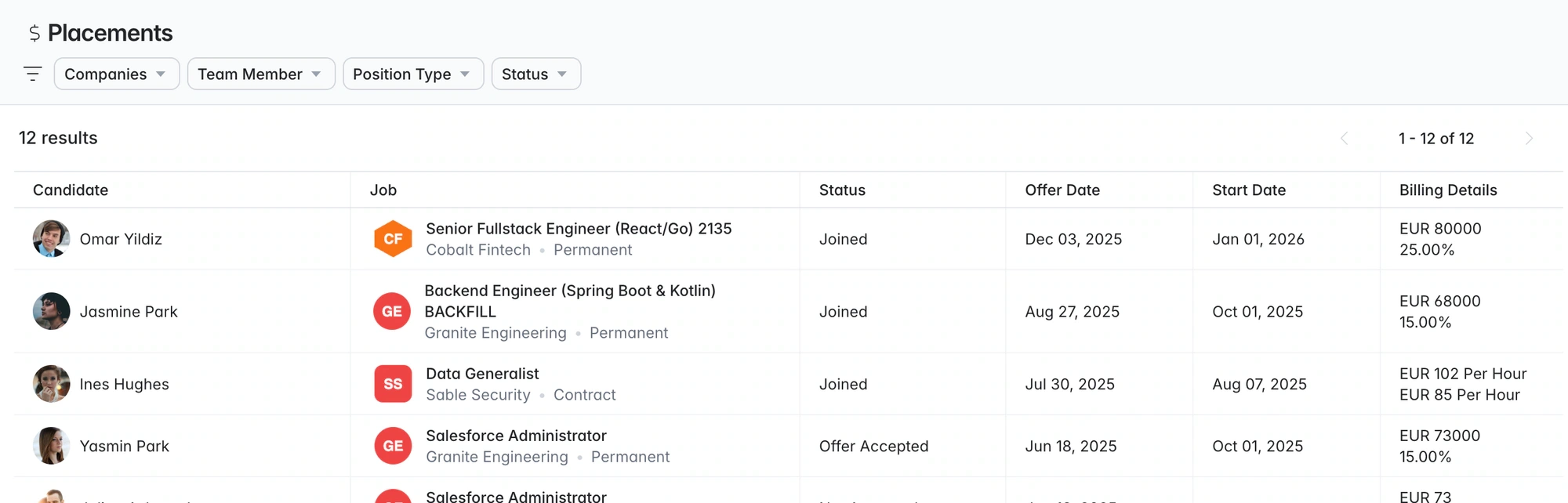Viewport: 1568px width, 503px height.
Task: Click the filter lines icon
Action: (x=33, y=74)
